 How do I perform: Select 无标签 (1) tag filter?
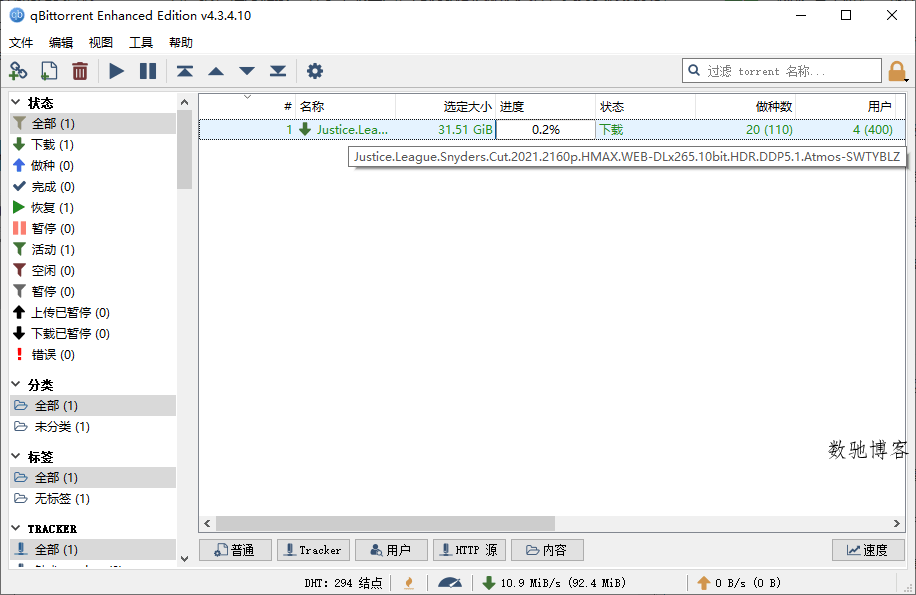tap(93, 498)
